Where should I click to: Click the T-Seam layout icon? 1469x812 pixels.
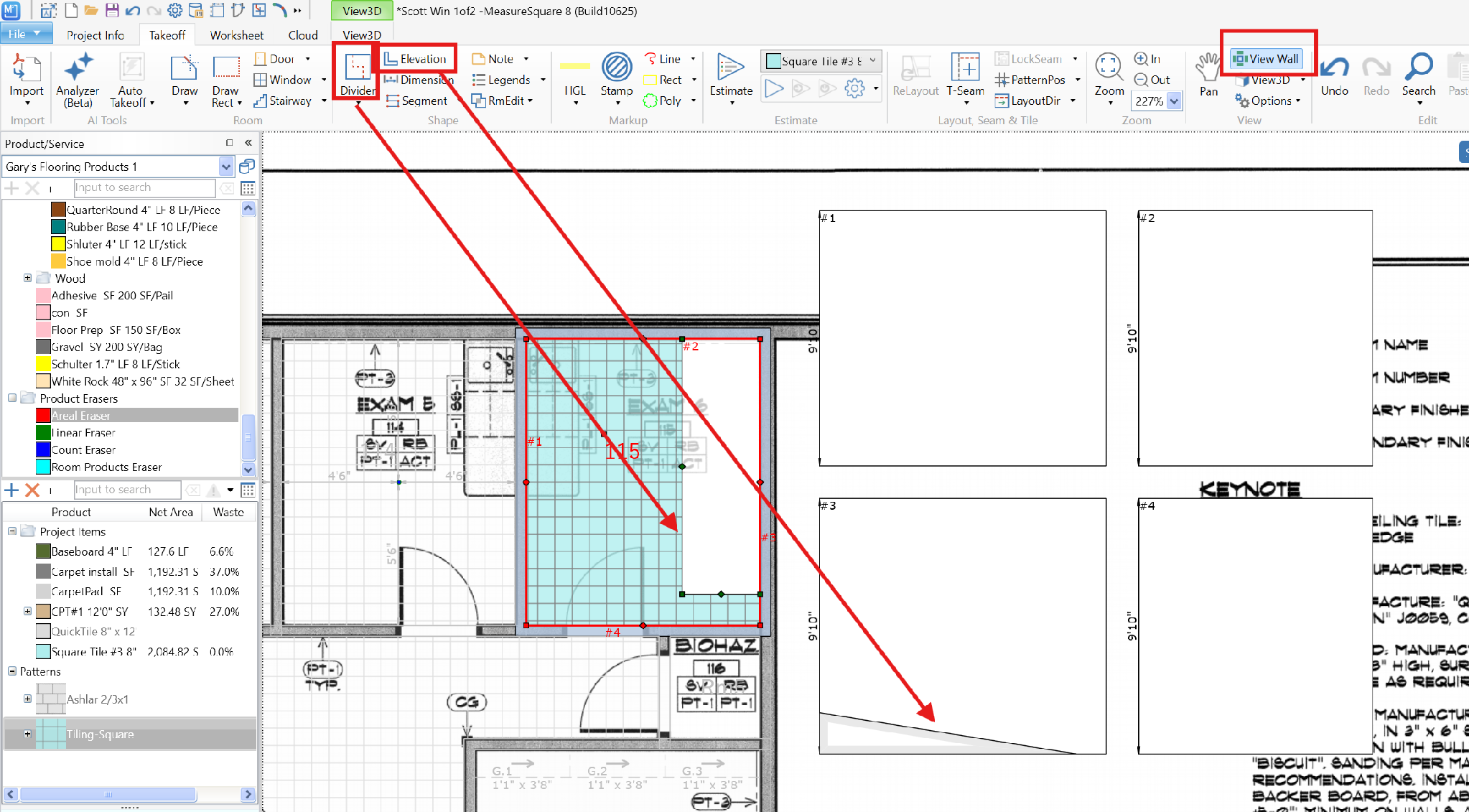tap(965, 75)
